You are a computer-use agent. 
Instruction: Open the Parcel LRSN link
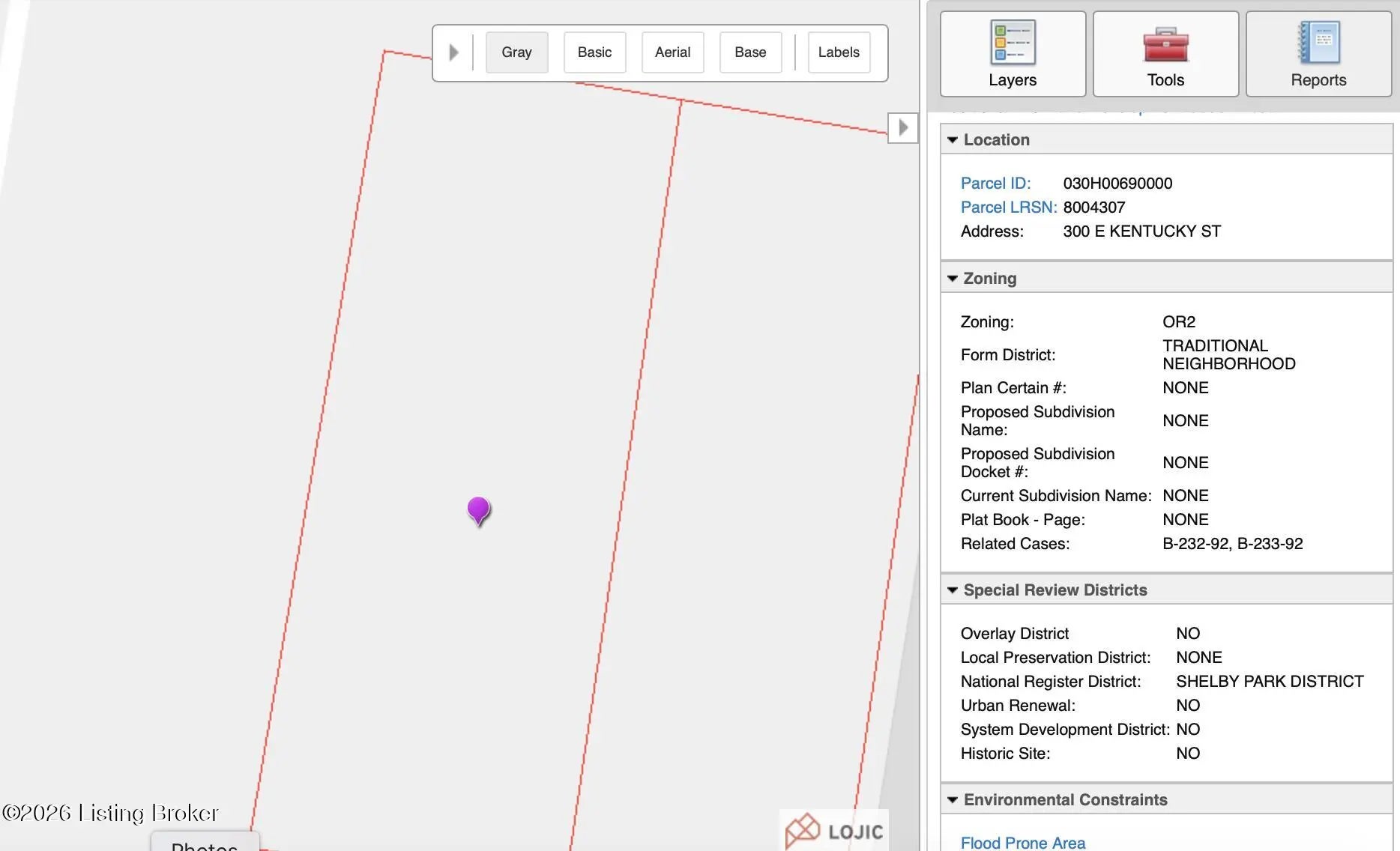click(x=1008, y=208)
